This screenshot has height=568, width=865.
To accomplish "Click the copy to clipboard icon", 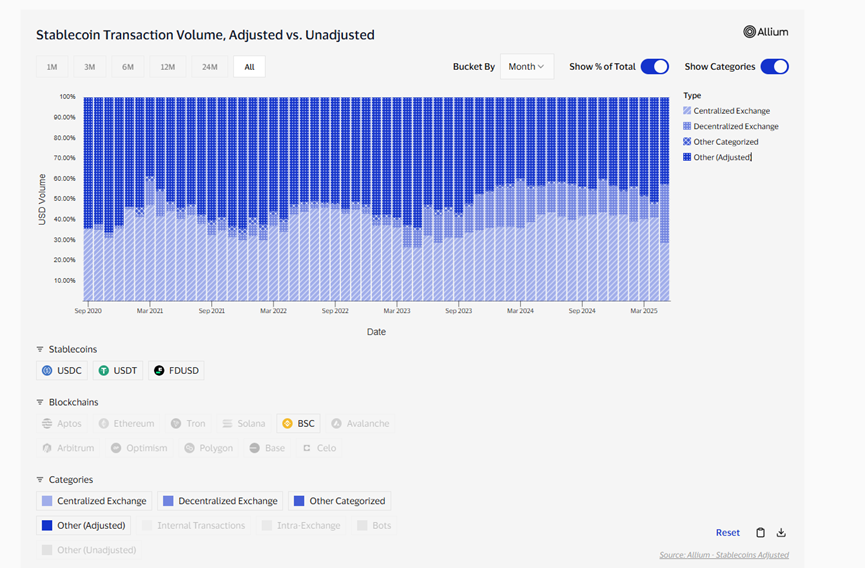I will pyautogui.click(x=760, y=533).
